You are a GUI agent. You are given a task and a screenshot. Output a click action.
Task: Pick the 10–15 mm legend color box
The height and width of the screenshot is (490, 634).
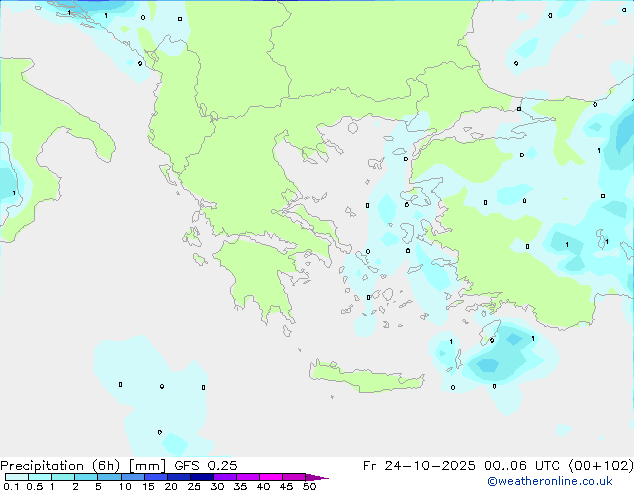[x=132, y=477]
